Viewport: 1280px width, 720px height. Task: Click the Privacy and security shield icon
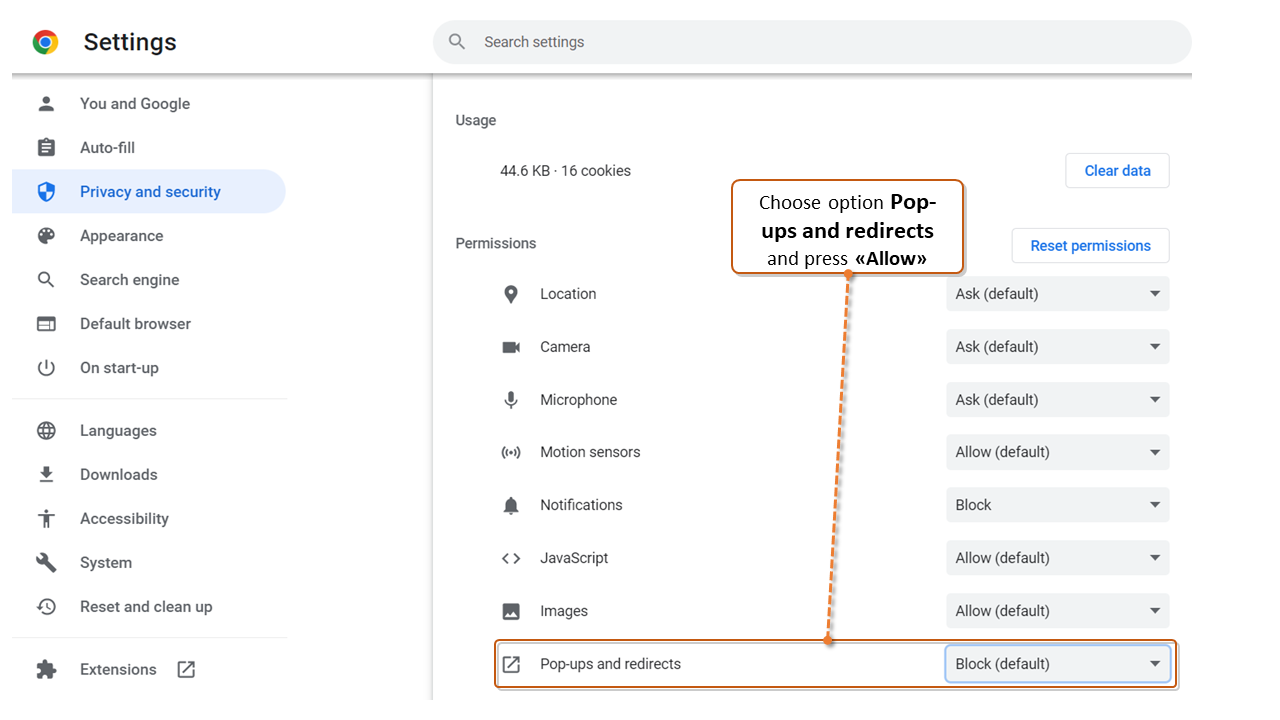click(x=46, y=192)
